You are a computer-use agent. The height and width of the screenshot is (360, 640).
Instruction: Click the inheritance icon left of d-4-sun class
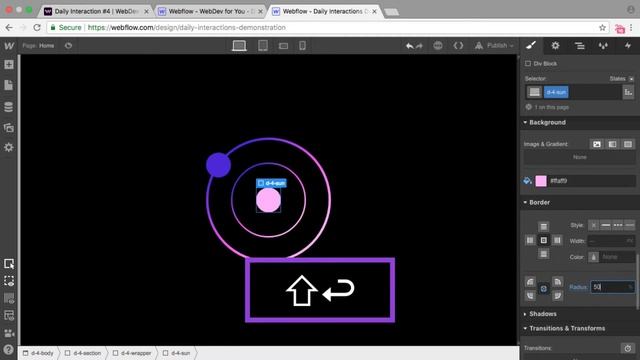click(x=534, y=92)
